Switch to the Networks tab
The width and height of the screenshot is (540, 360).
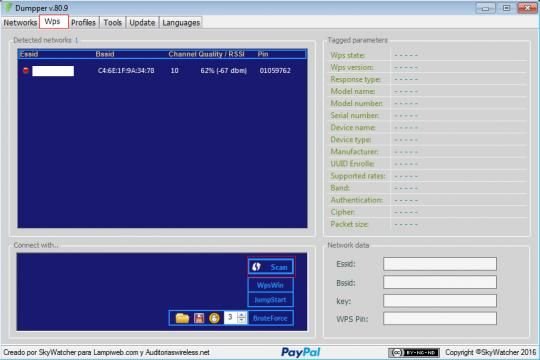(x=20, y=23)
